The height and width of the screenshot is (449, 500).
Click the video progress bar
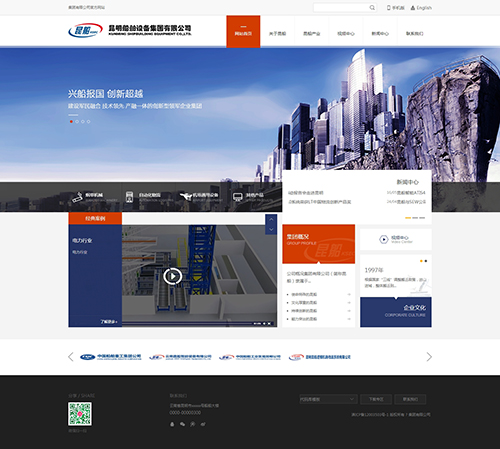[187, 323]
